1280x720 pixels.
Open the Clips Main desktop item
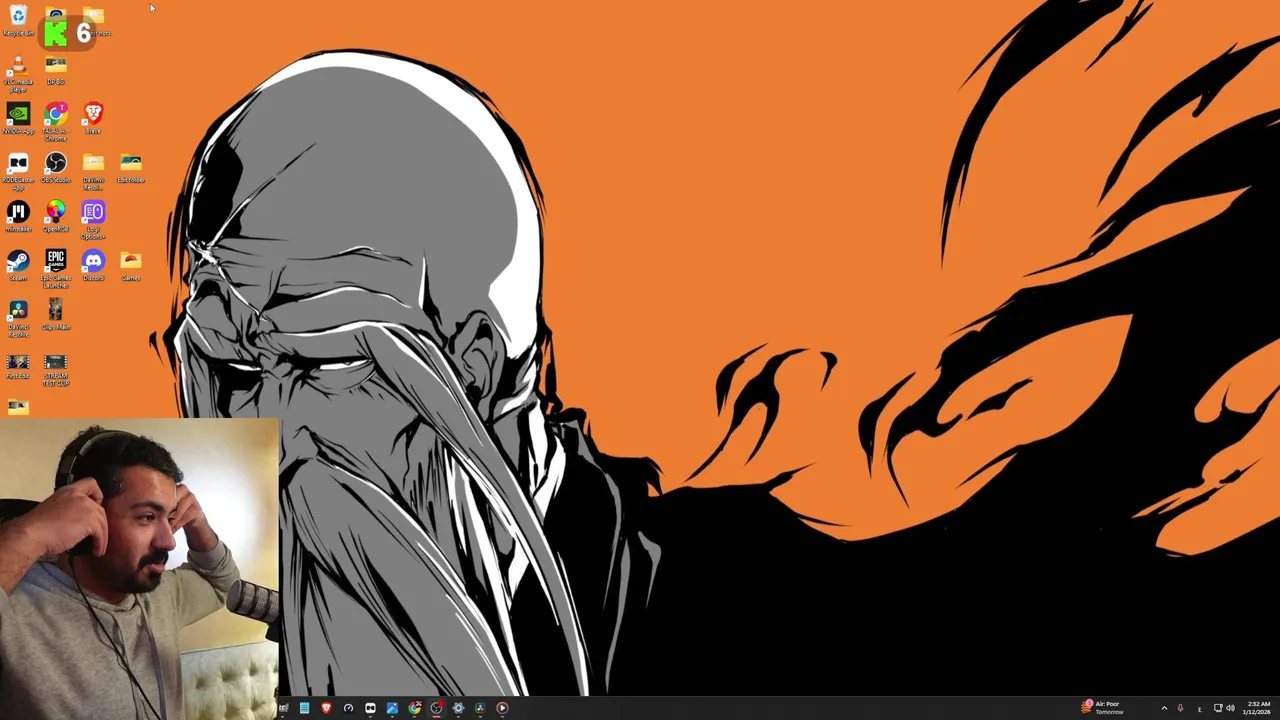tap(56, 314)
